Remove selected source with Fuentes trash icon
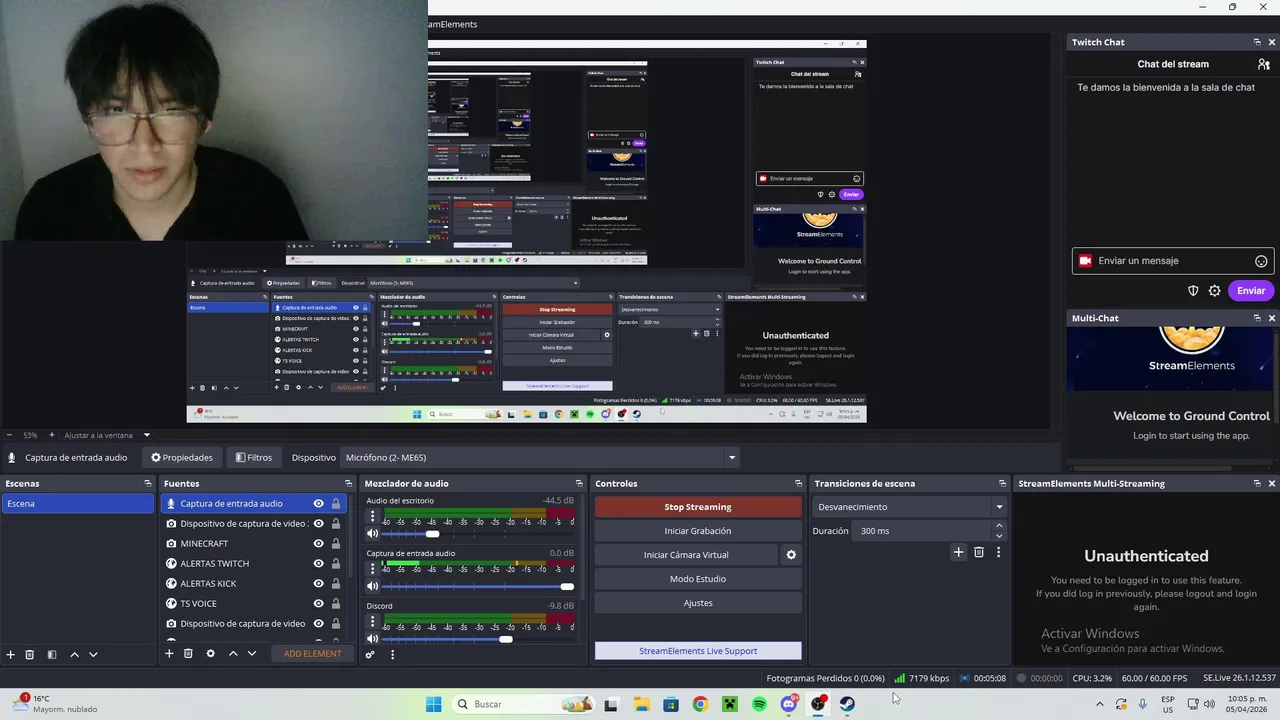The image size is (1280, 720). [x=188, y=654]
